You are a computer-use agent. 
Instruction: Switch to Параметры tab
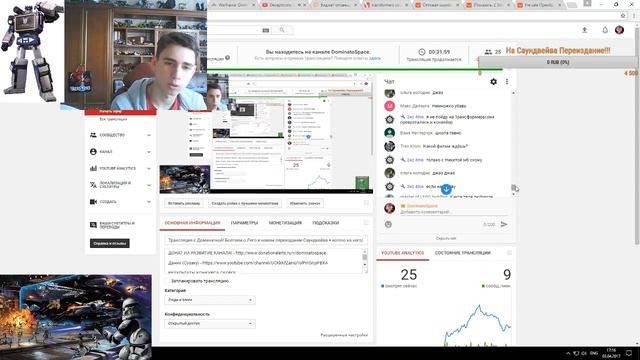(244, 223)
